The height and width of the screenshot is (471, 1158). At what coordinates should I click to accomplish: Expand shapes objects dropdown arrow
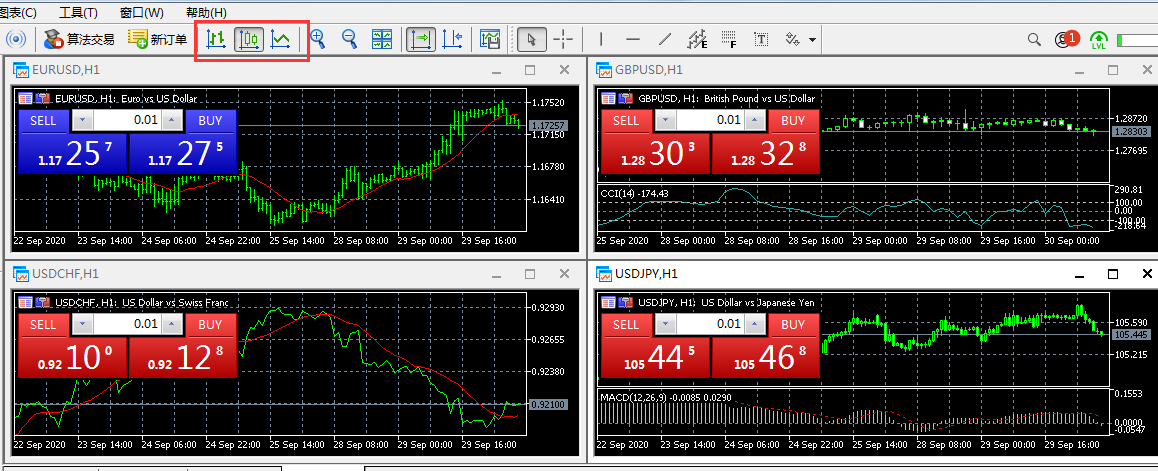812,40
